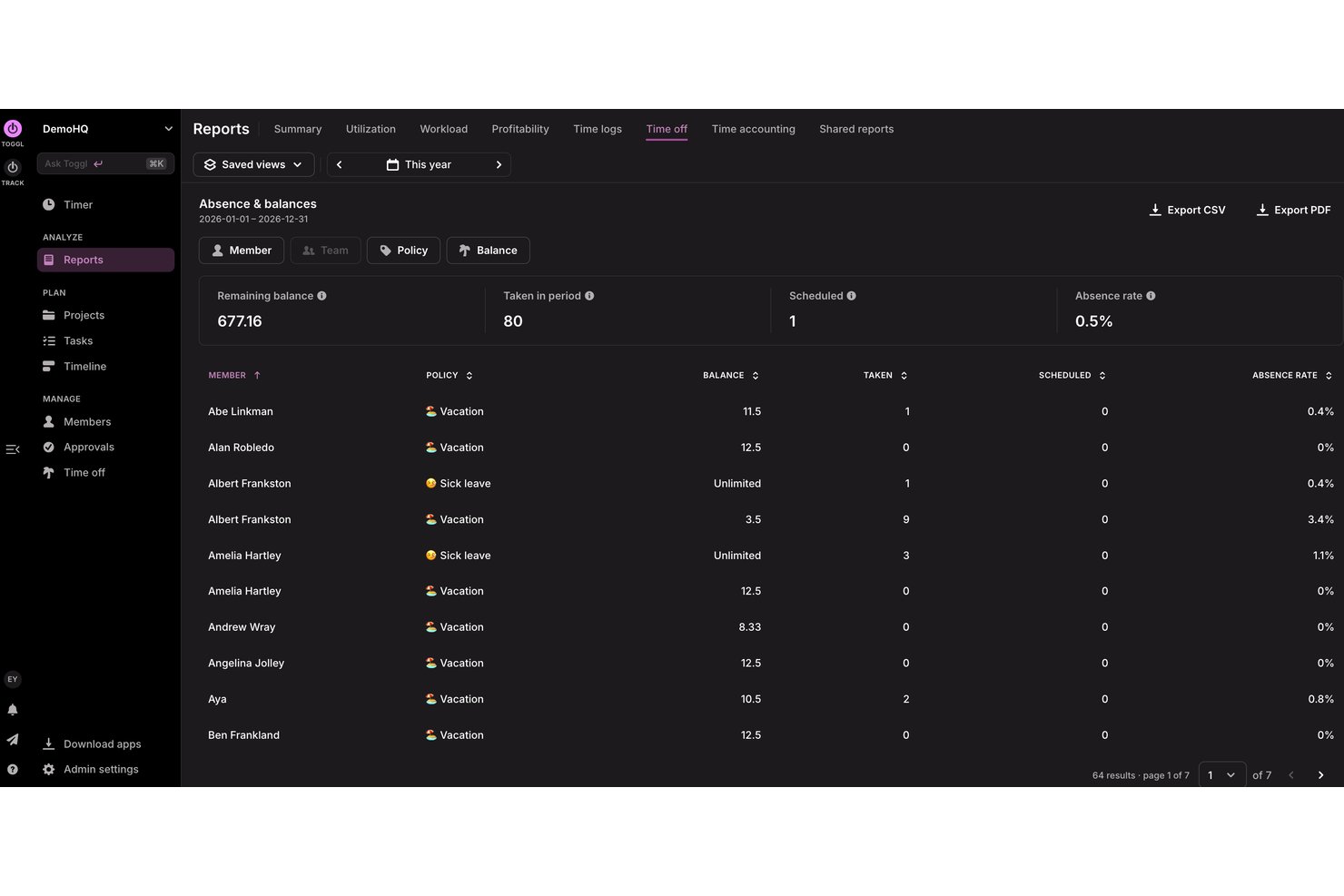
Task: Export the report as PDF
Action: click(1294, 210)
